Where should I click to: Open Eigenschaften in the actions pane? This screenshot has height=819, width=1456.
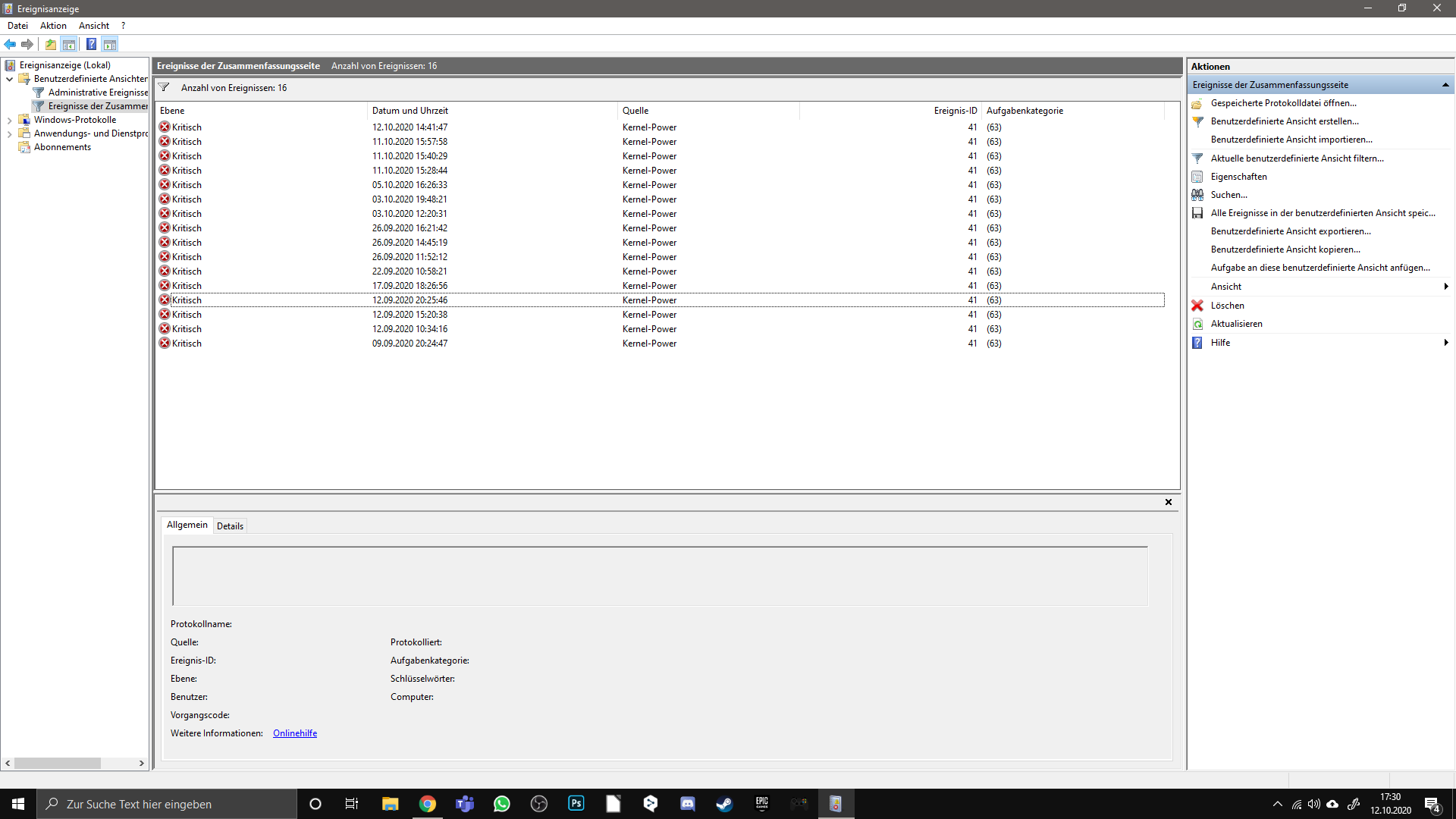(1238, 177)
